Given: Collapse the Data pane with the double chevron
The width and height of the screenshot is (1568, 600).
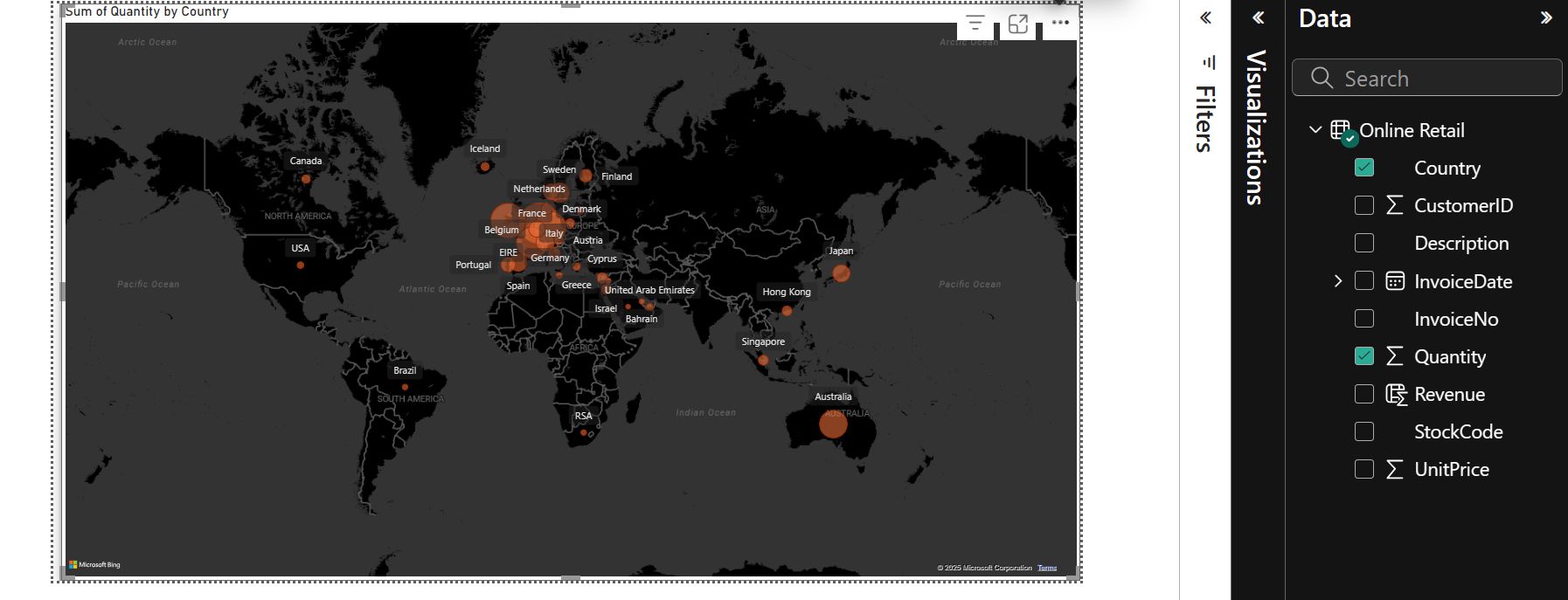Looking at the screenshot, I should (1546, 17).
